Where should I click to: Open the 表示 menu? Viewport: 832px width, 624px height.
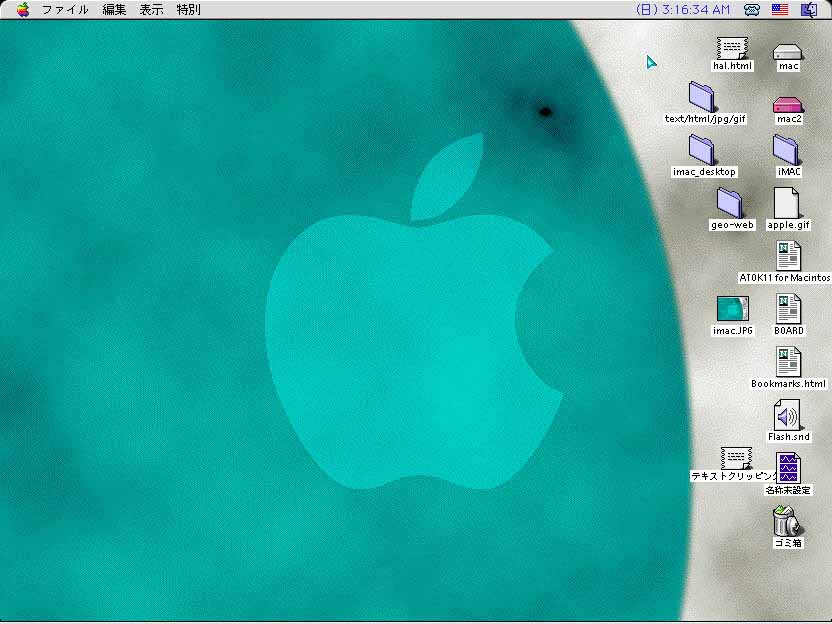(x=151, y=10)
